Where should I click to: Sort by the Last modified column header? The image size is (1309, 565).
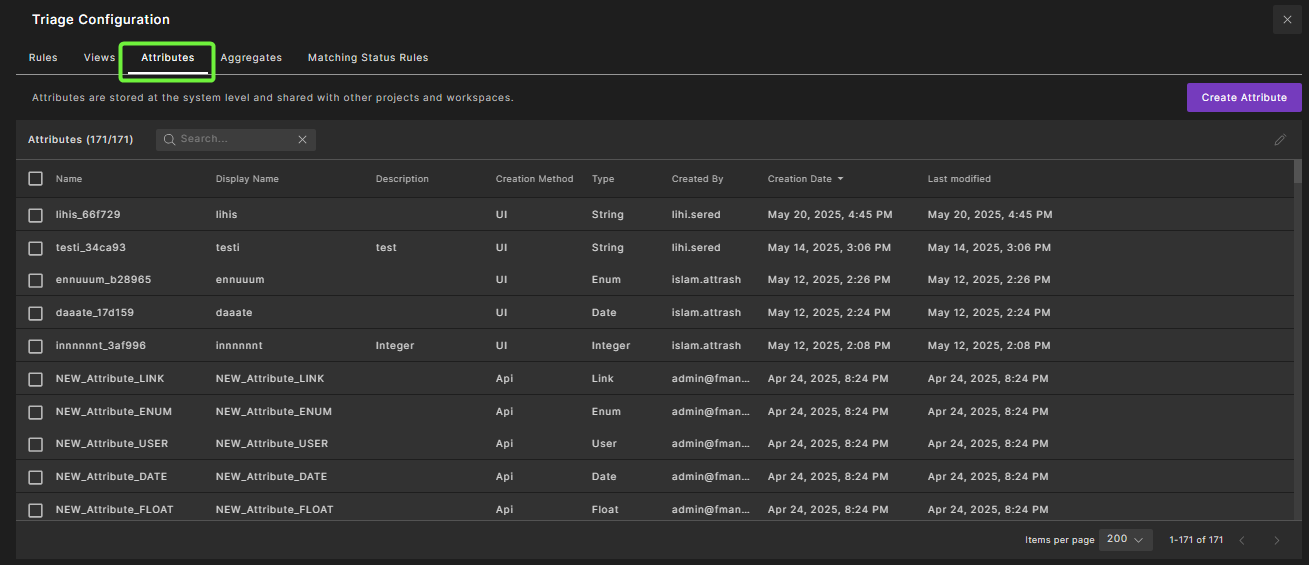[x=959, y=179]
